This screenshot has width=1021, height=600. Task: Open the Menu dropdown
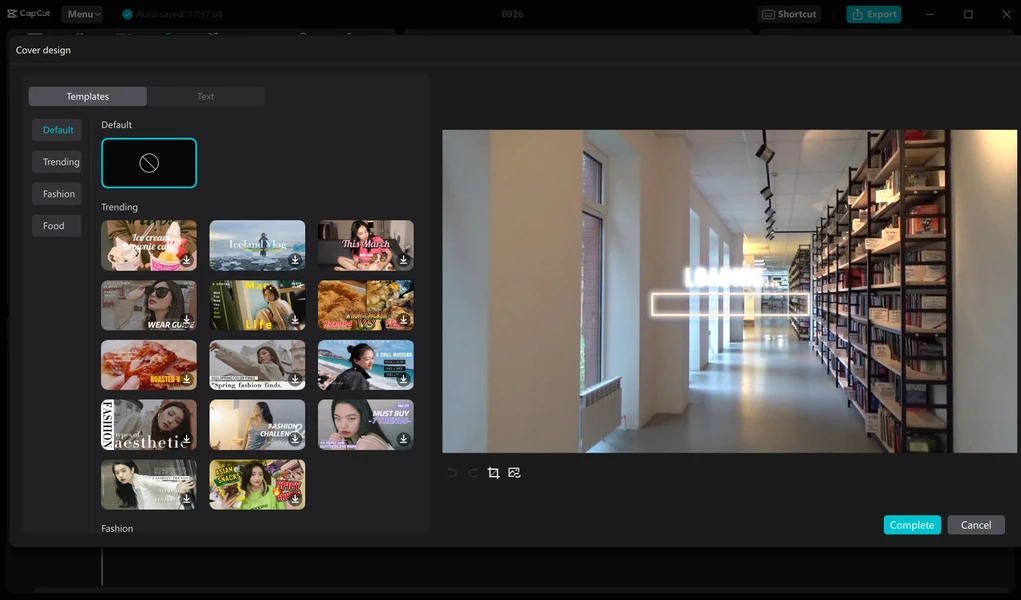point(82,14)
